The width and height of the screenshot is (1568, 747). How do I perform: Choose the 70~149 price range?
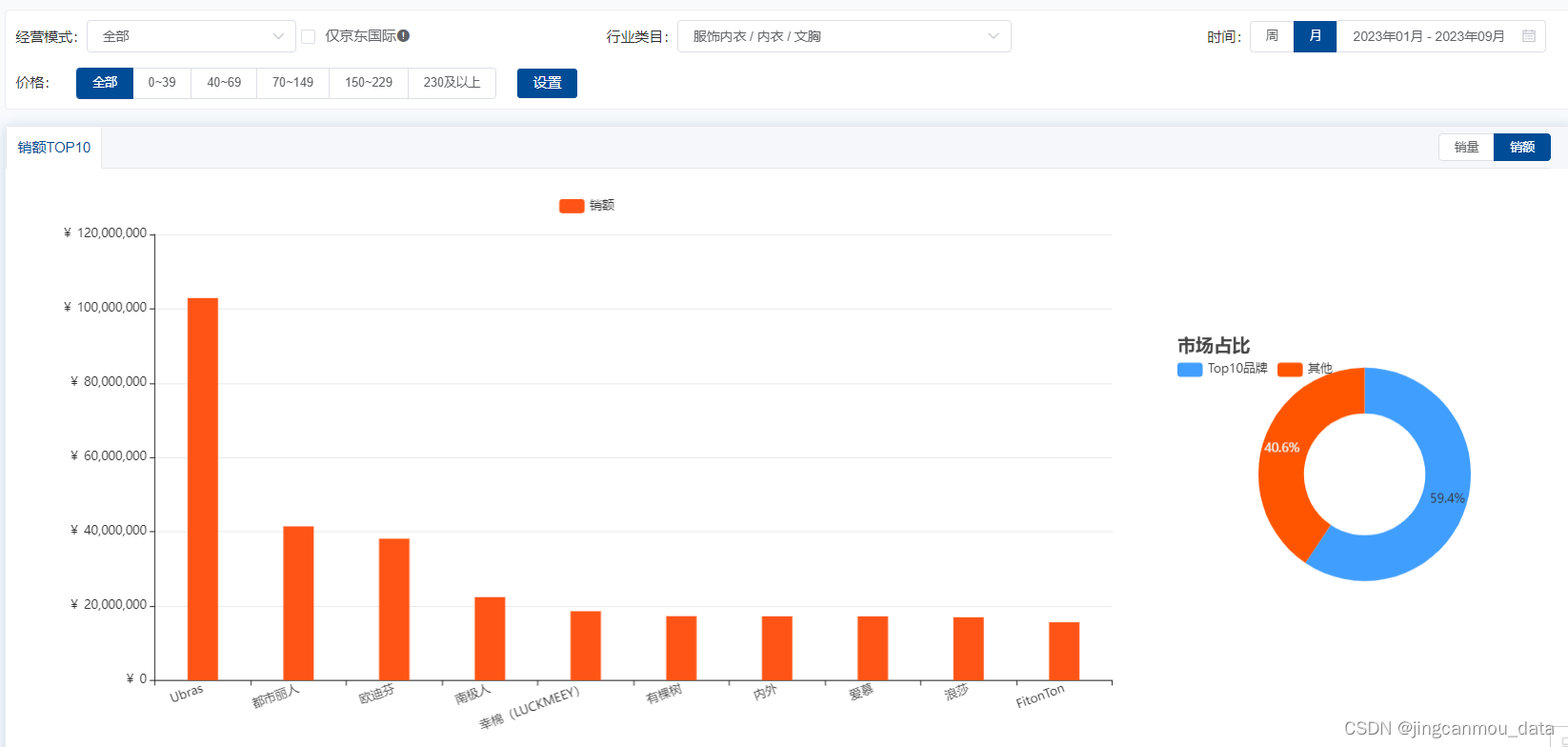point(292,83)
